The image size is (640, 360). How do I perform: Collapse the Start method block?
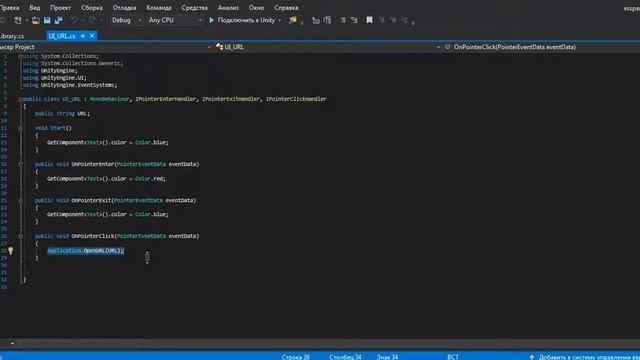click(20, 128)
